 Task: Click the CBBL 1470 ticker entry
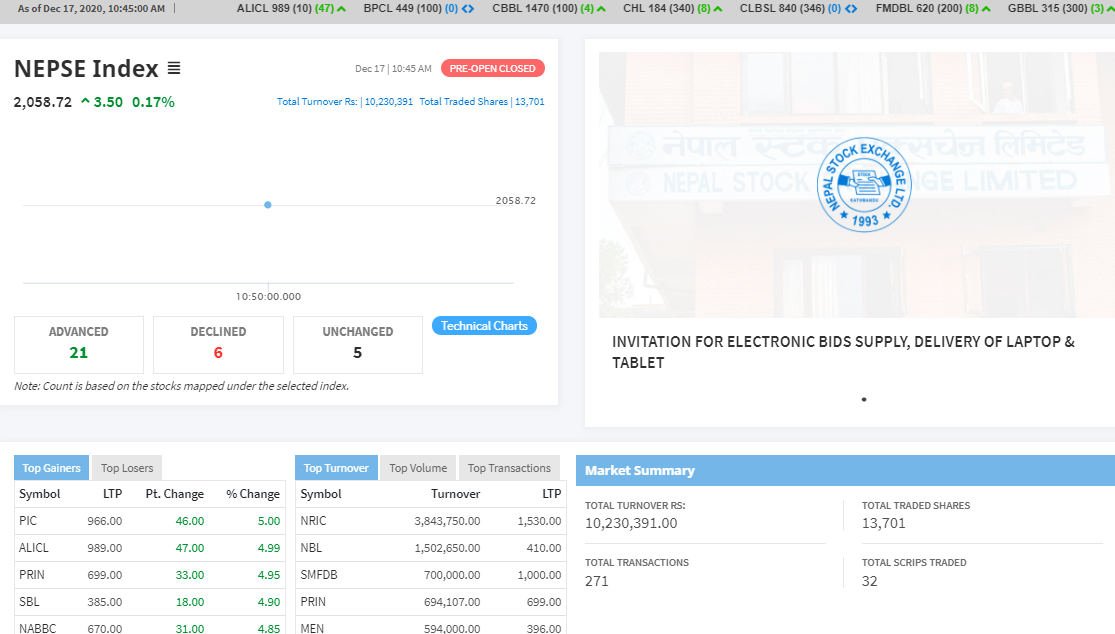click(549, 9)
